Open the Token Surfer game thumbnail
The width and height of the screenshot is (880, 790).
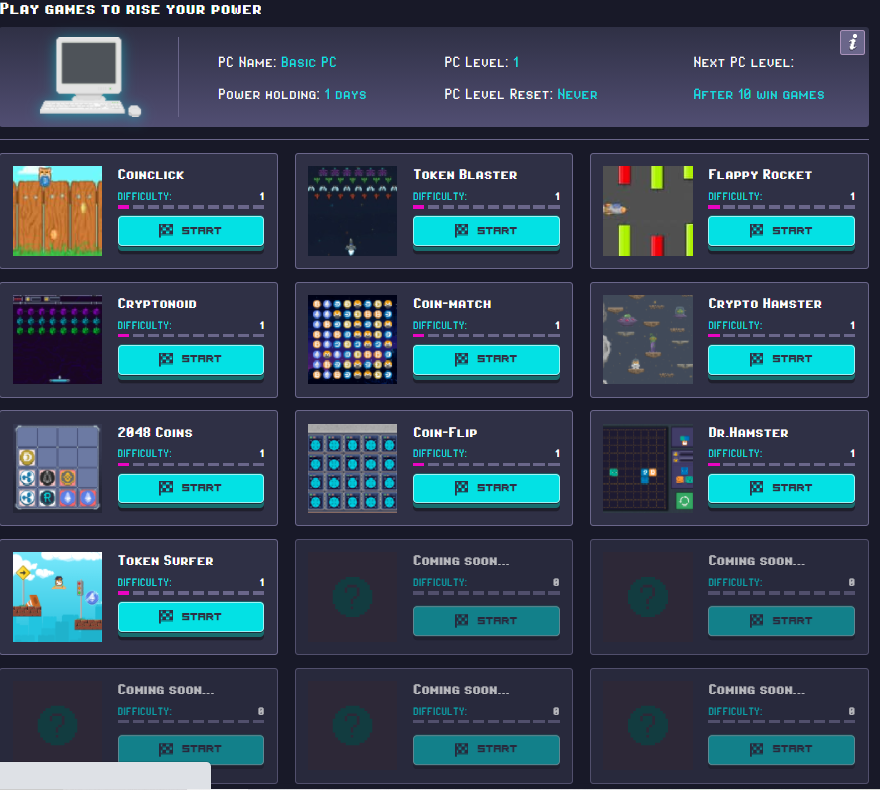pyautogui.click(x=57, y=597)
